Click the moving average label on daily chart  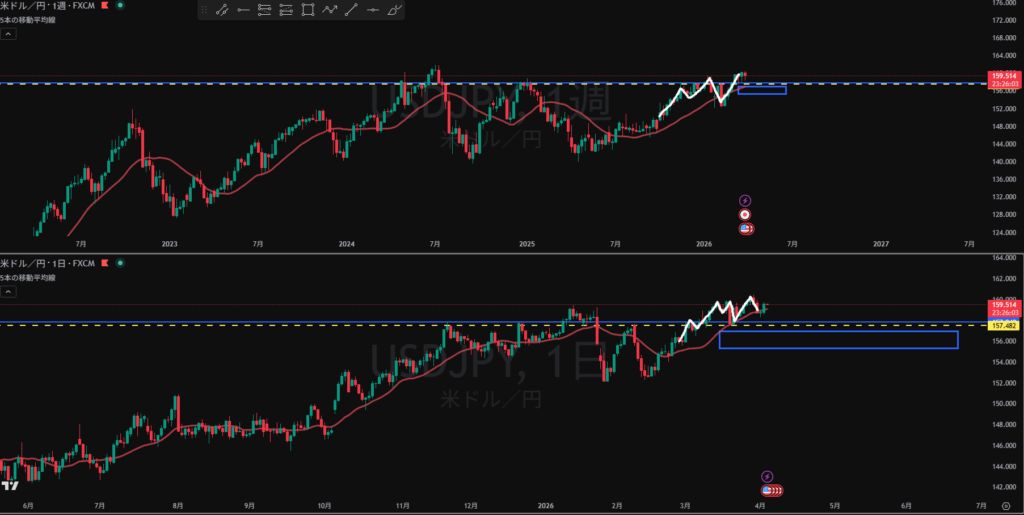[27, 276]
